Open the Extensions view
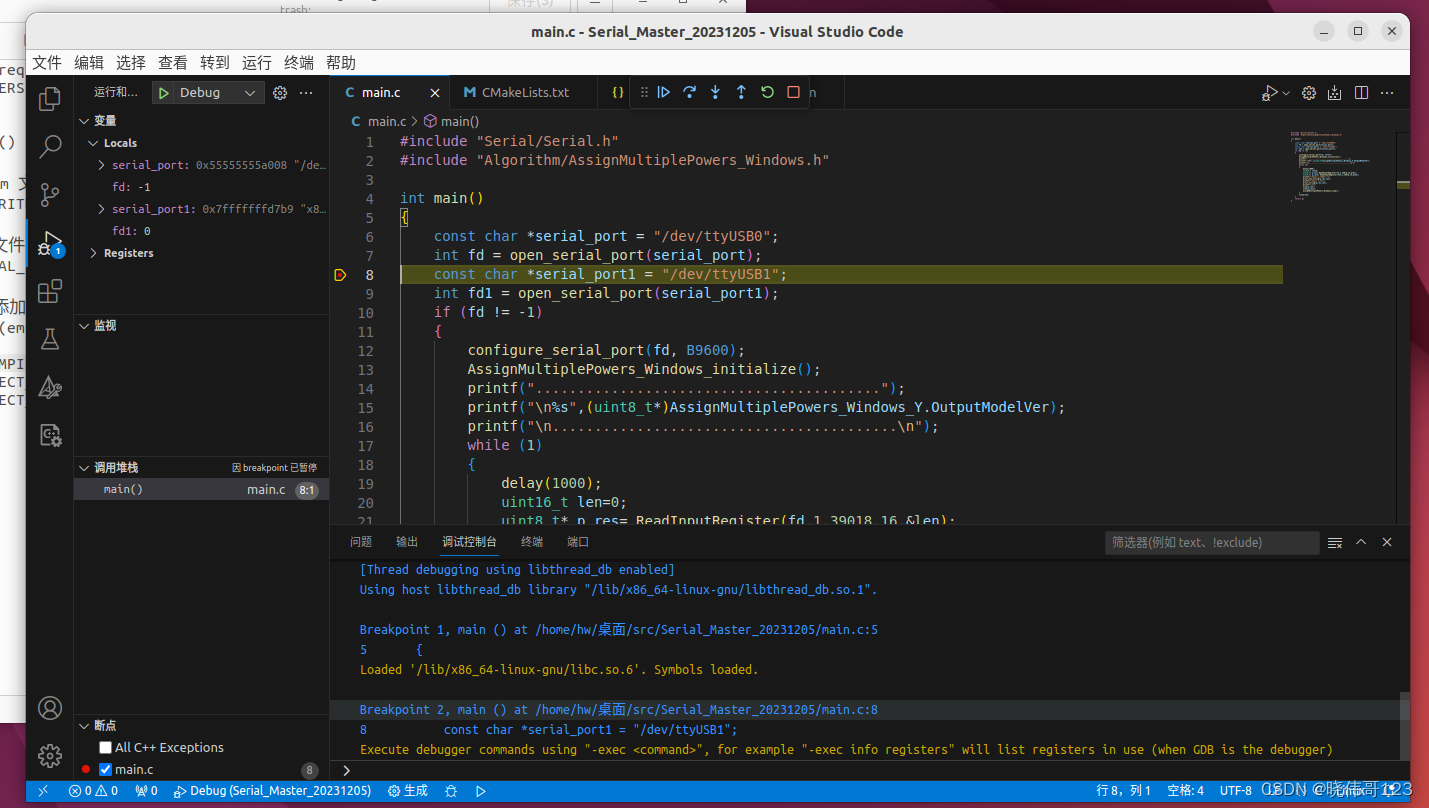Viewport: 1429px width, 808px height. (x=49, y=291)
